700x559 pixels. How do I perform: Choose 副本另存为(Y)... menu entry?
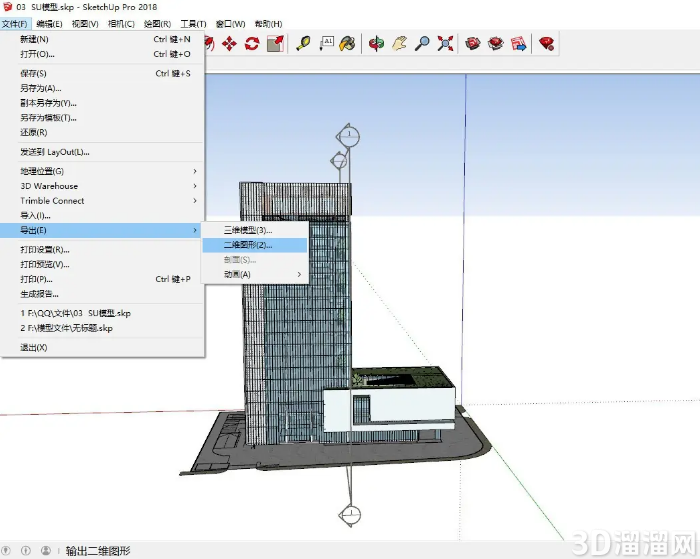tap(102, 103)
